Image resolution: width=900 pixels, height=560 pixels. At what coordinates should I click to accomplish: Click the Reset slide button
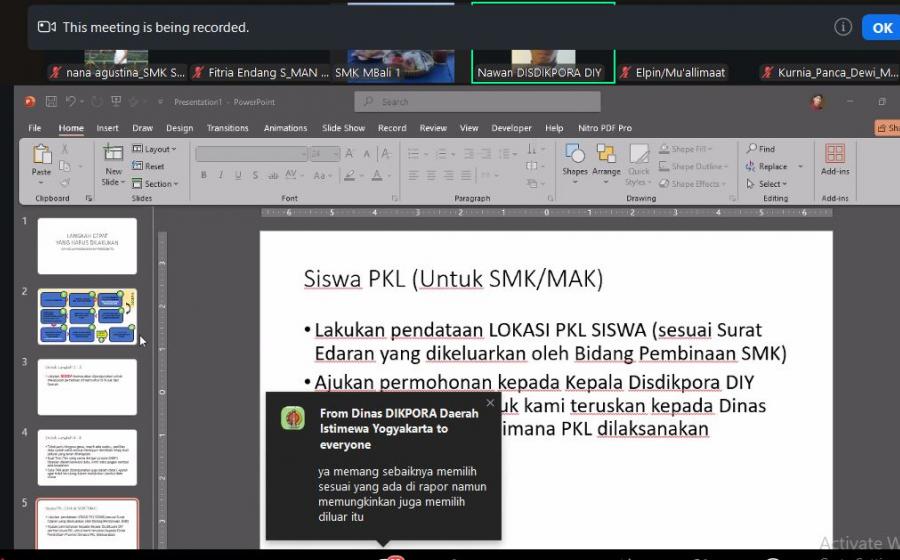pos(148,166)
